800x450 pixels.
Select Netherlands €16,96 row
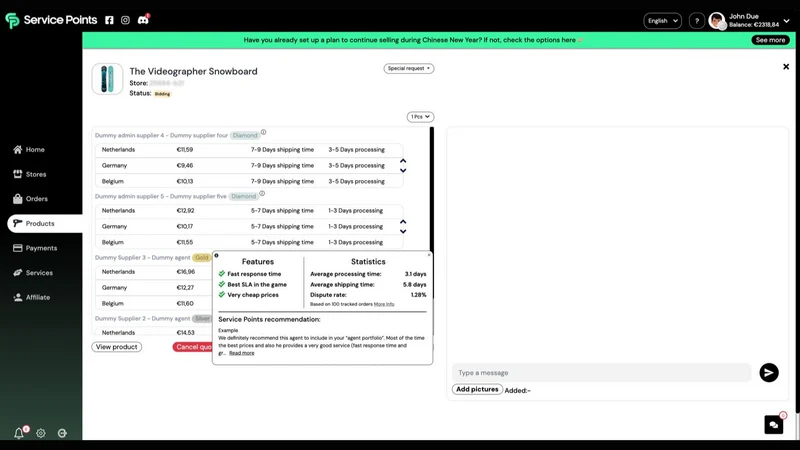(154, 271)
